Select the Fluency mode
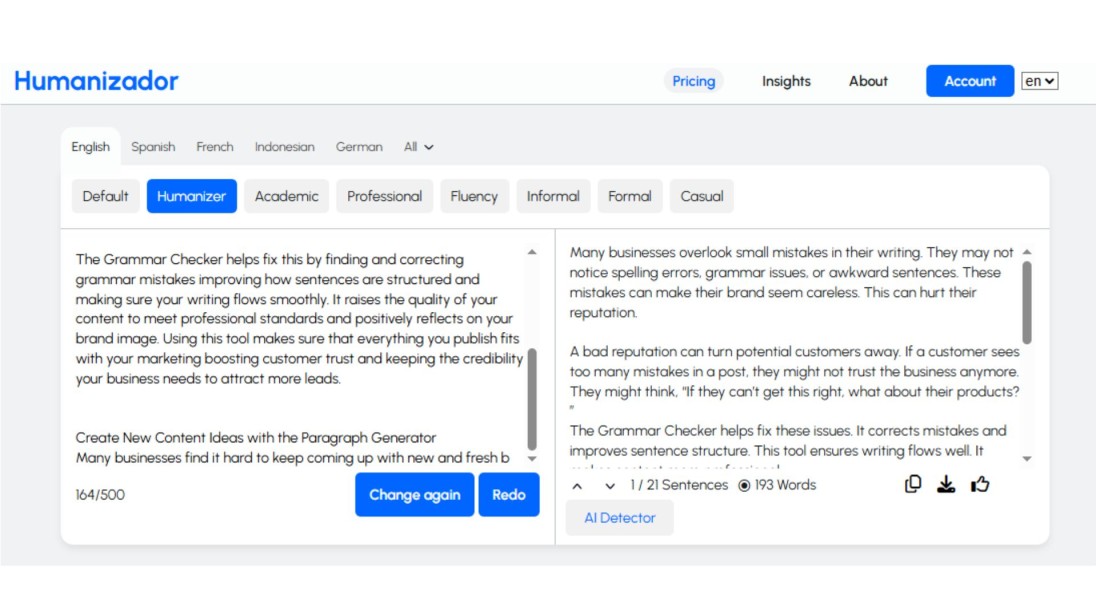This screenshot has width=1096, height=616. pos(474,196)
